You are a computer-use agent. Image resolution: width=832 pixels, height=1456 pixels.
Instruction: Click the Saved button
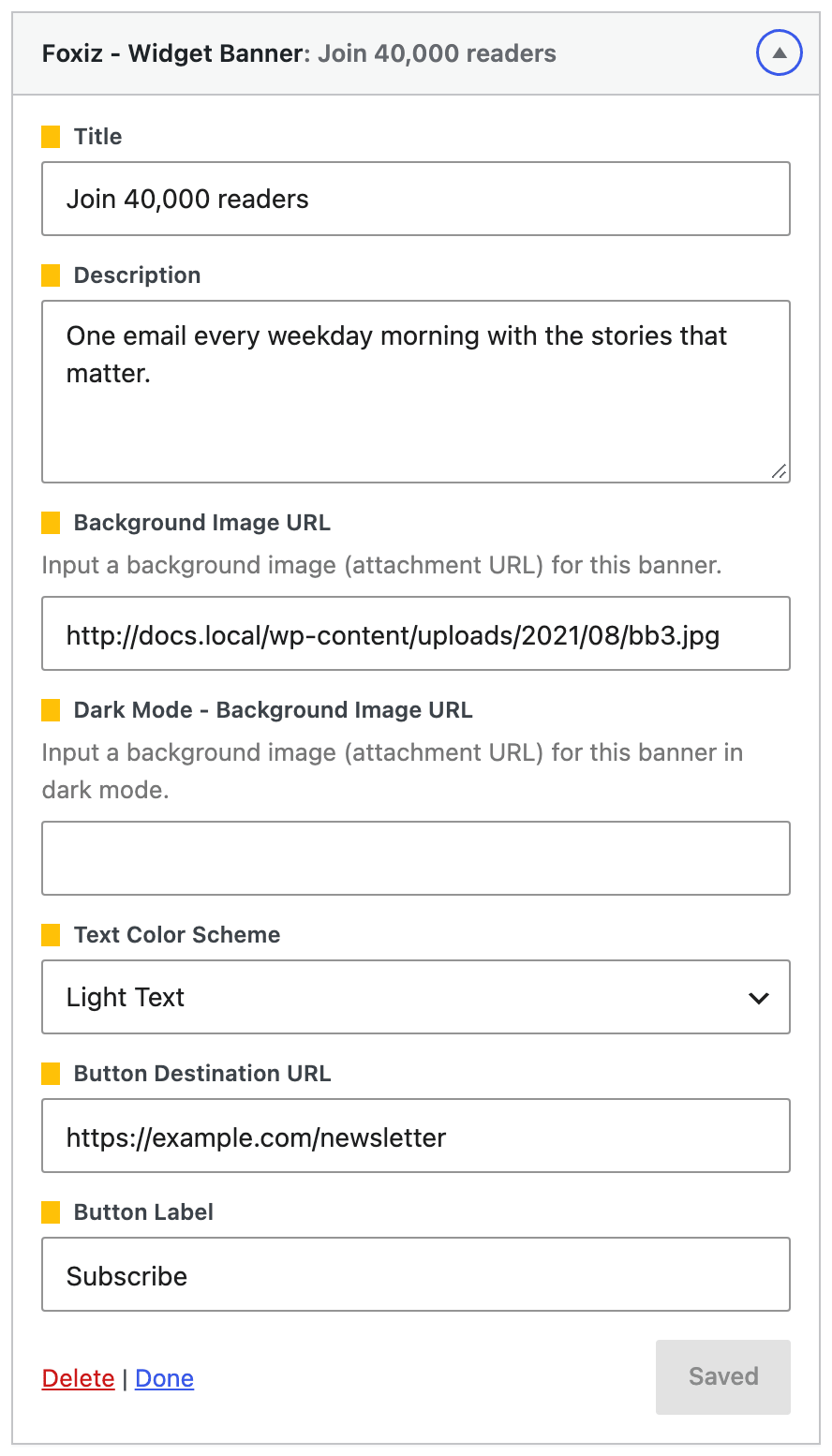coord(723,1376)
